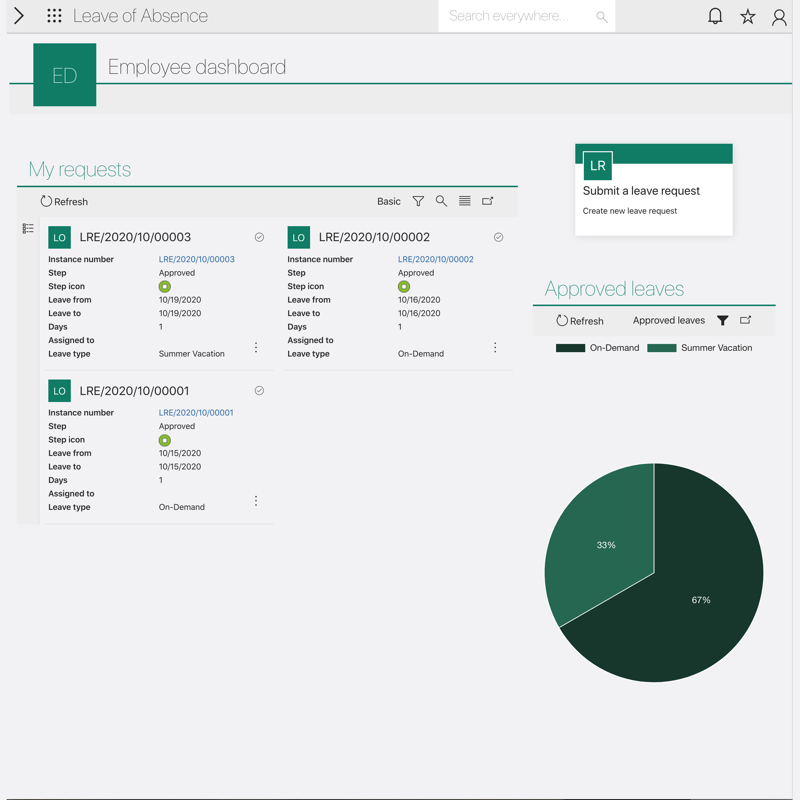Image resolution: width=800 pixels, height=800 pixels.
Task: Select Approved leaves view label
Action: [x=668, y=320]
